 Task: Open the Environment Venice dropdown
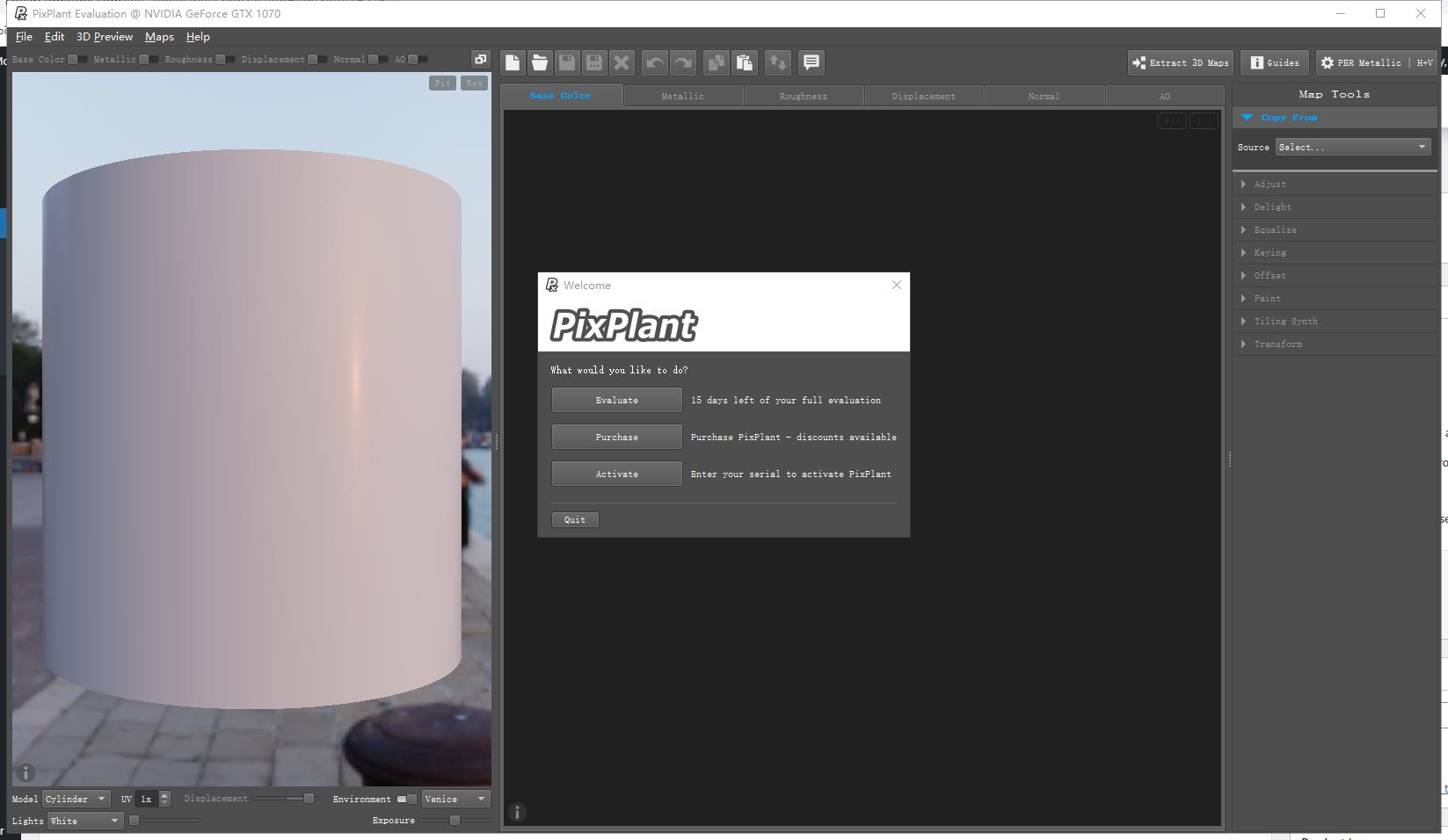[x=455, y=799]
